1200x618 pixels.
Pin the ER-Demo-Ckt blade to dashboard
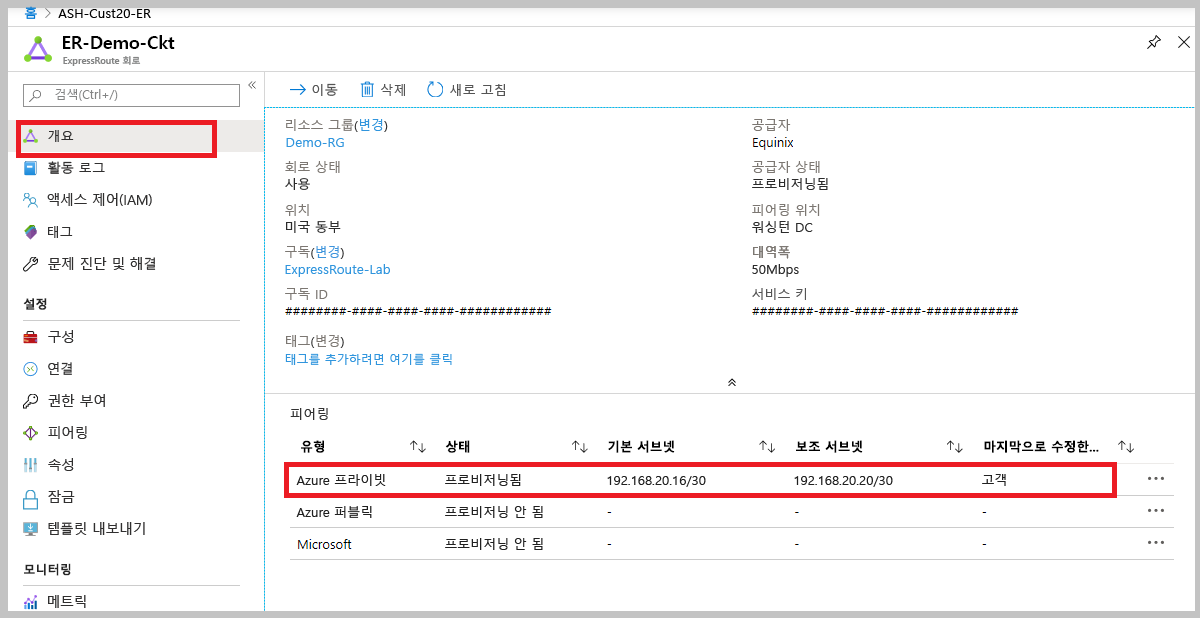tap(1154, 42)
